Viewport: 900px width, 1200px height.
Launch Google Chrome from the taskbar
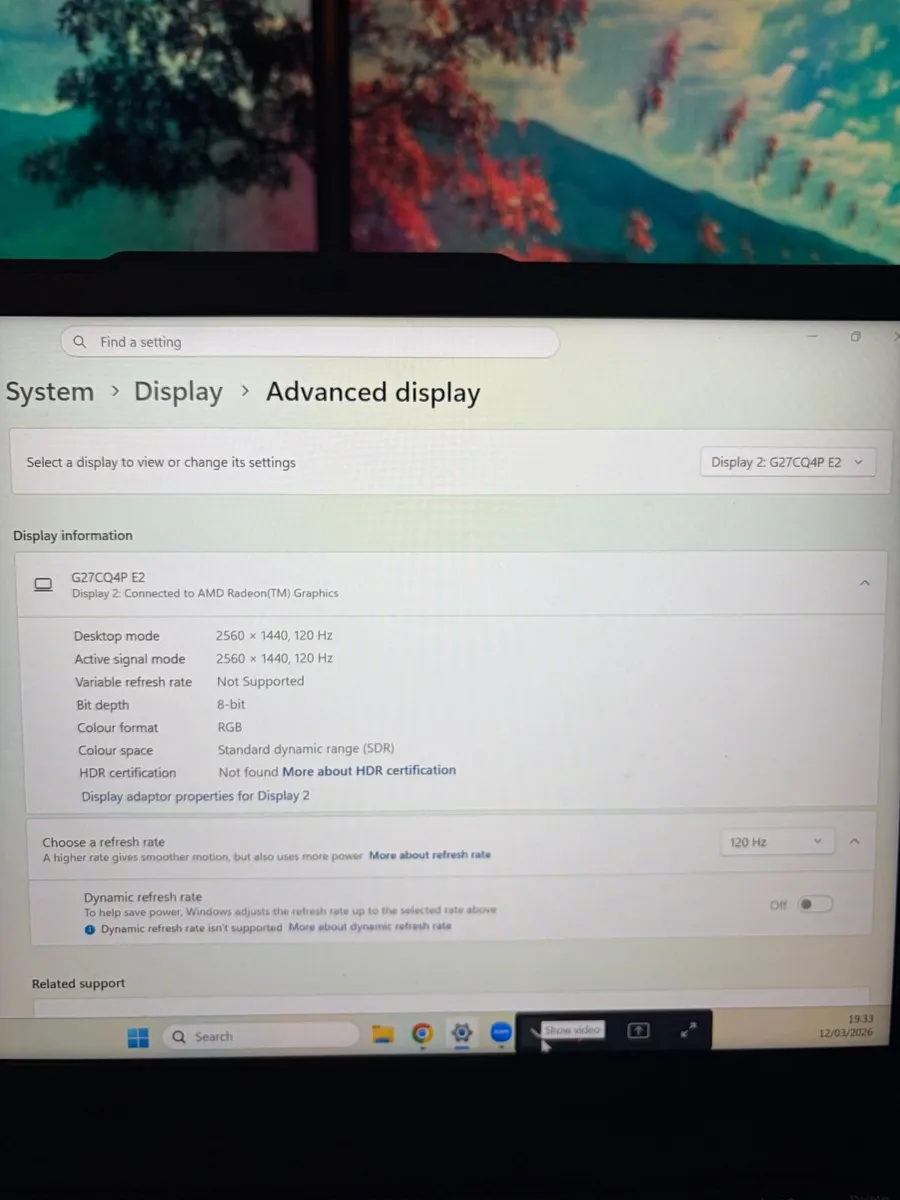click(422, 1034)
